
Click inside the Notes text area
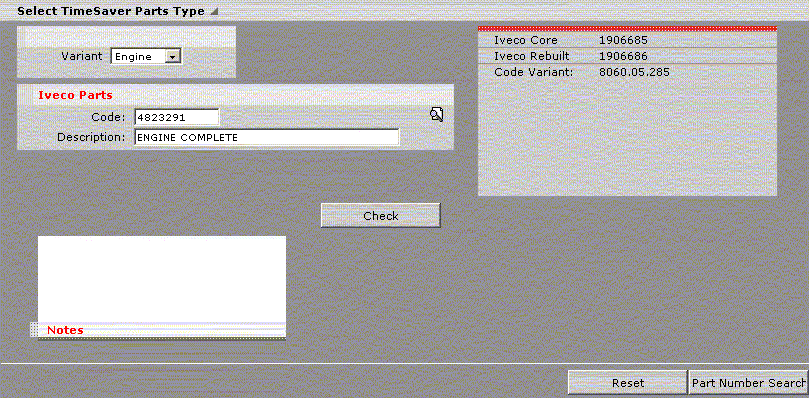162,279
